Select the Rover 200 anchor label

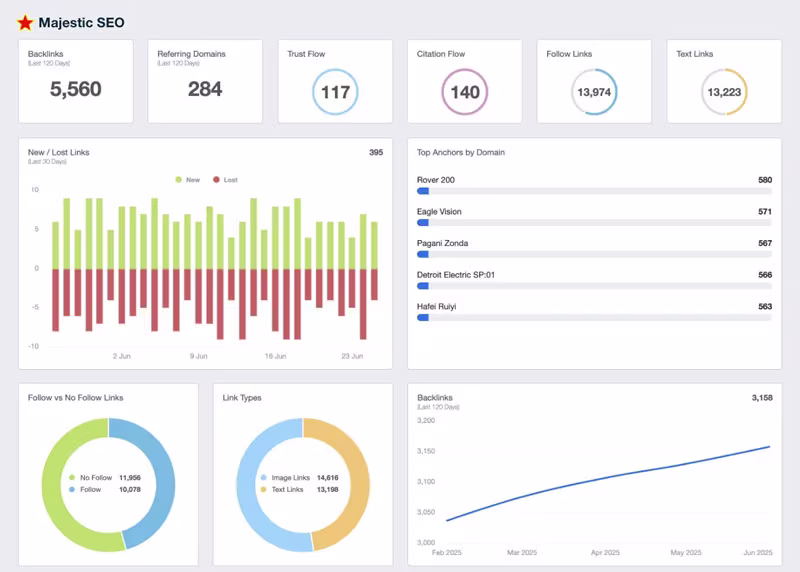[436, 180]
